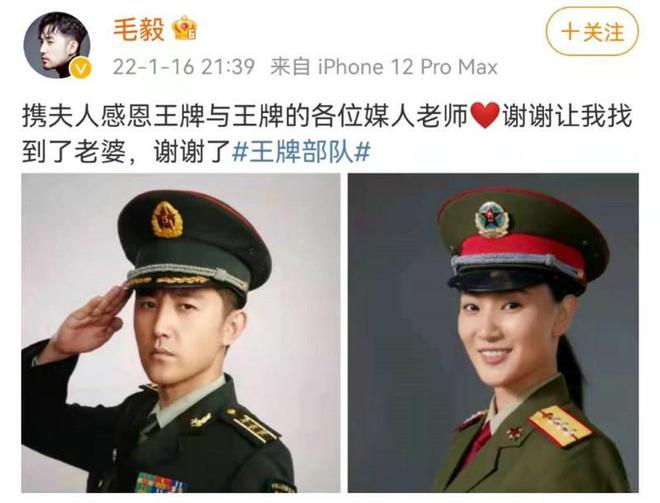This screenshot has height=503, width=660.
Task: Open the 毛毅 username link
Action: pos(138,29)
